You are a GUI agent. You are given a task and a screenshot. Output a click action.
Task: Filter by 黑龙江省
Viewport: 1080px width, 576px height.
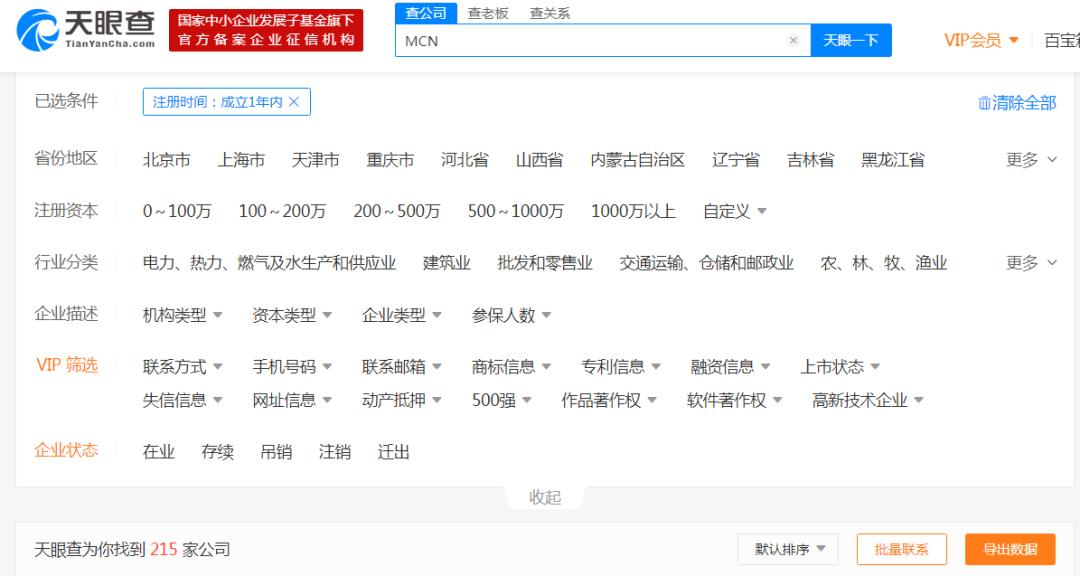[x=893, y=160]
